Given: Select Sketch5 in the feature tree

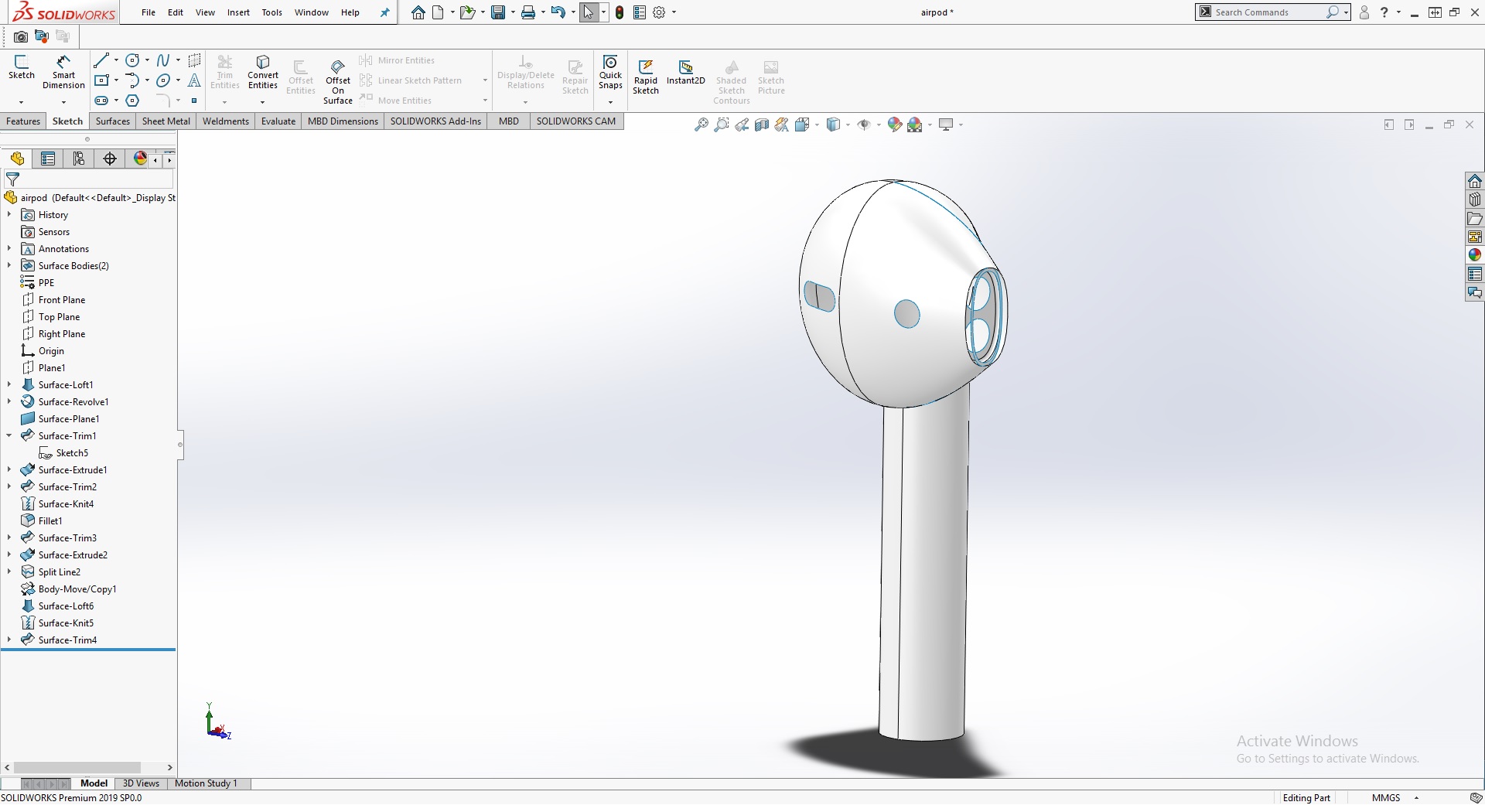Looking at the screenshot, I should click(72, 453).
